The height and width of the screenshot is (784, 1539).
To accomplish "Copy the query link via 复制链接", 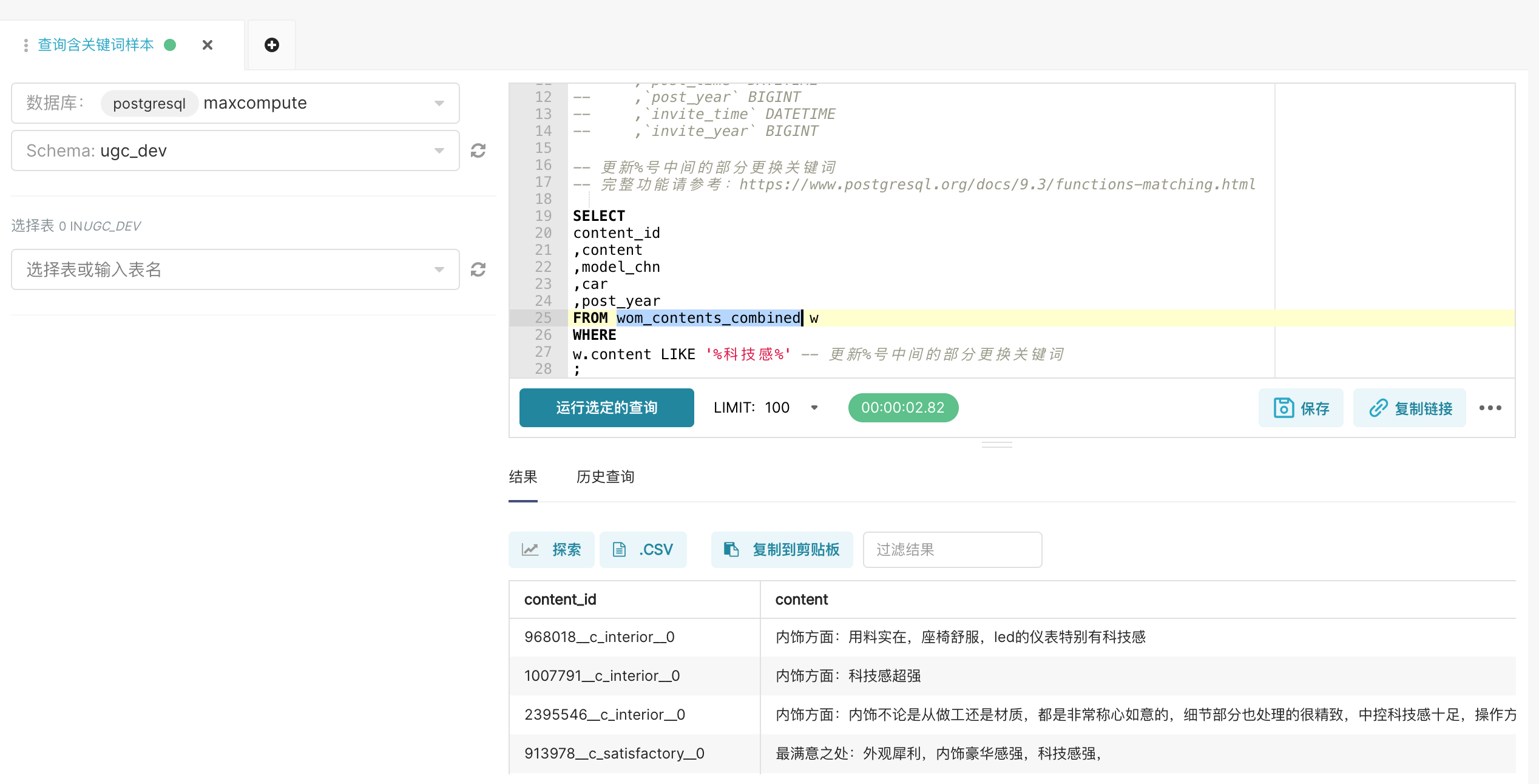I will (x=1410, y=408).
